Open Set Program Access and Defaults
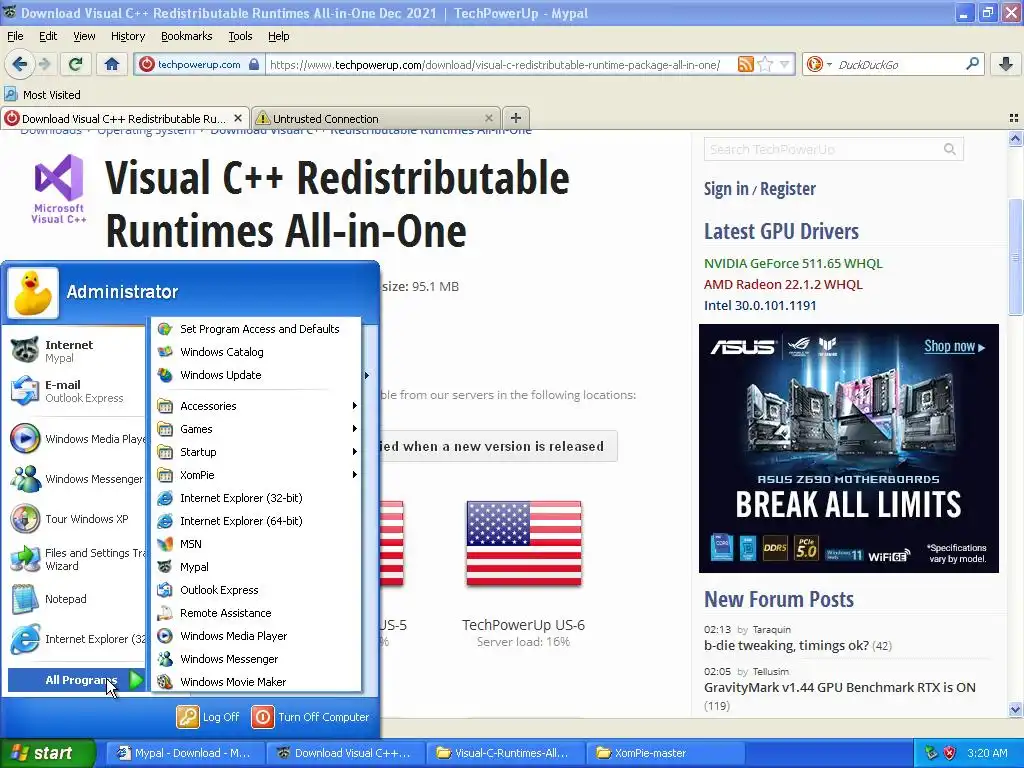 point(256,329)
